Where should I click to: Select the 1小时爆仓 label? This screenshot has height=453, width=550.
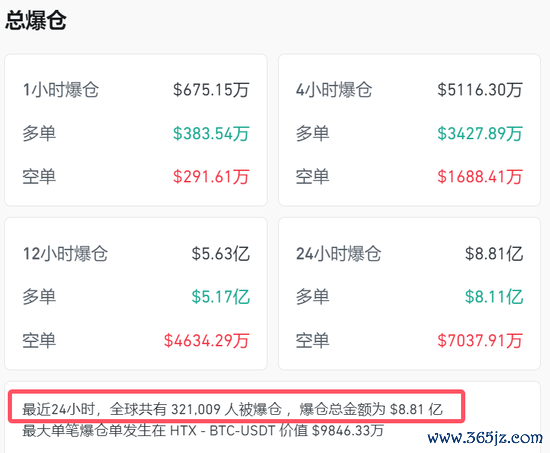[61, 90]
